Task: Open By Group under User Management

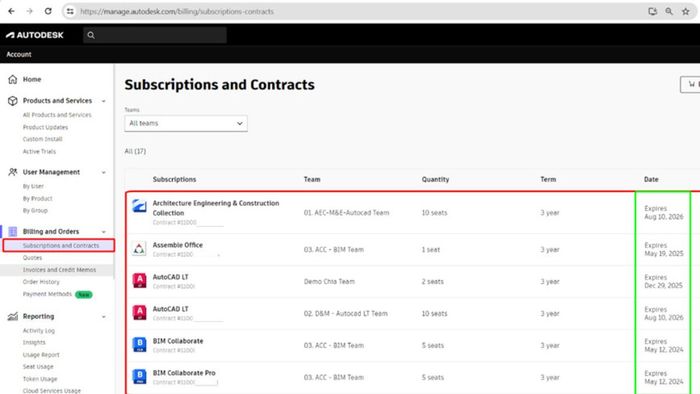Action: [x=35, y=210]
